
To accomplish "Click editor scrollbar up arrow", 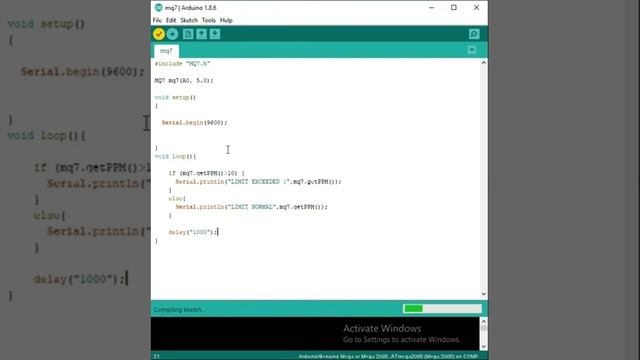I will 483,62.
